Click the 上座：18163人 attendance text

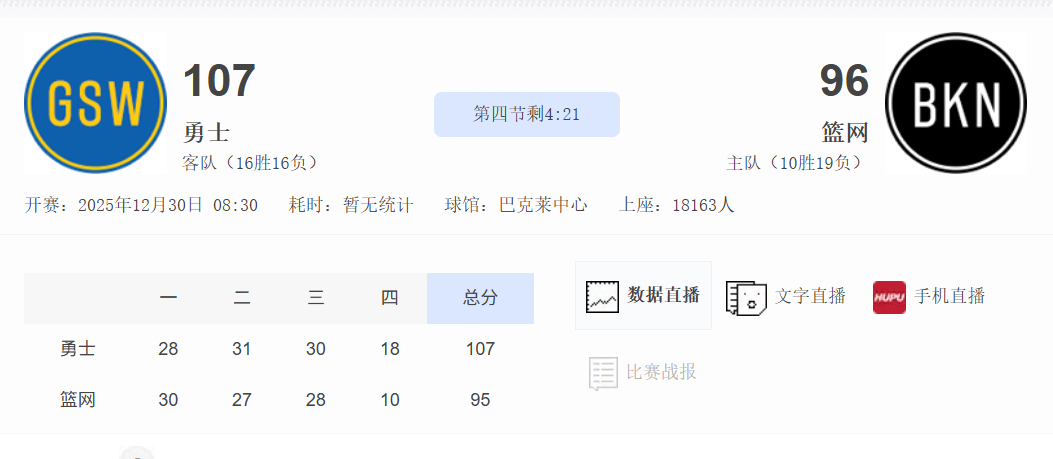point(676,205)
